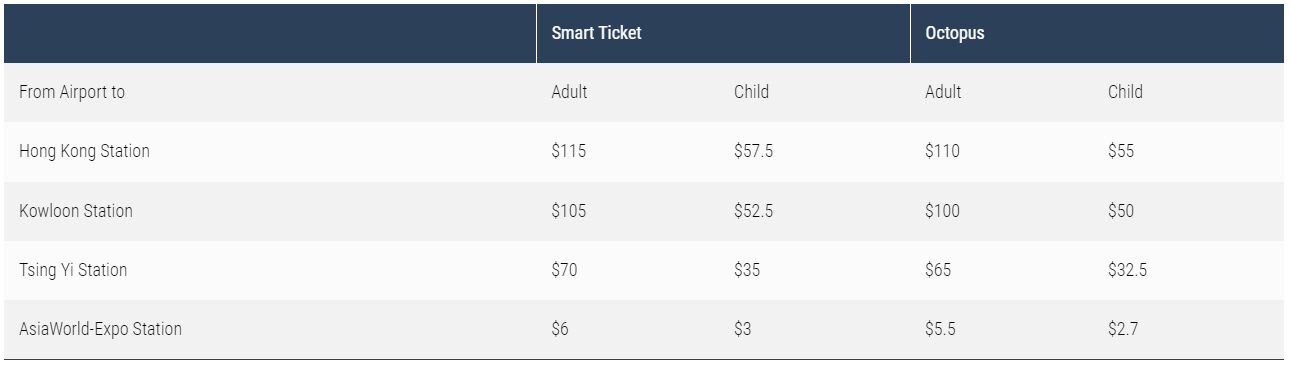Click the $32.5 Tsing Yi Octopus child fare
The image size is (1290, 369).
(1128, 270)
